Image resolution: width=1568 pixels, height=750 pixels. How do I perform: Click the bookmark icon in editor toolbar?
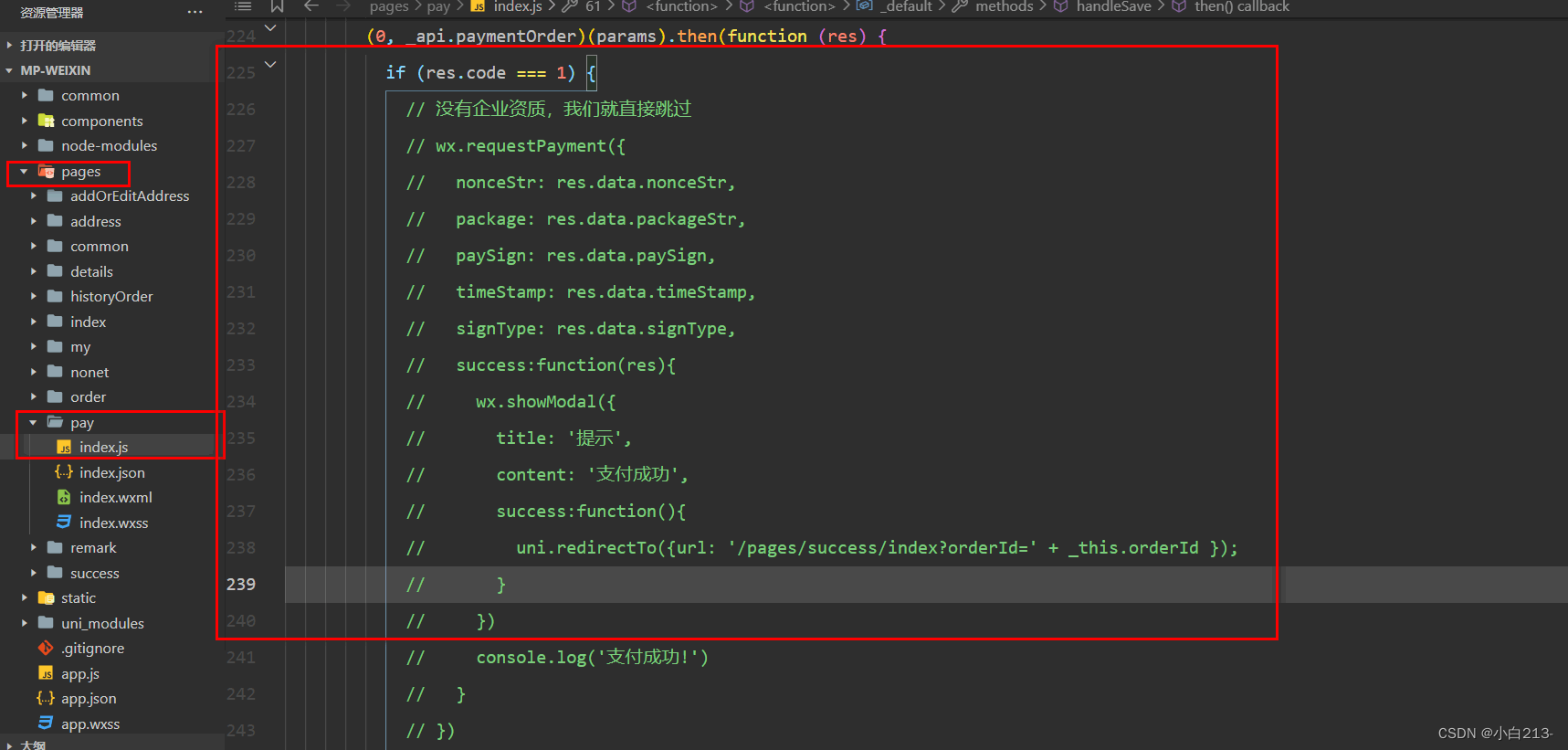pos(277,6)
